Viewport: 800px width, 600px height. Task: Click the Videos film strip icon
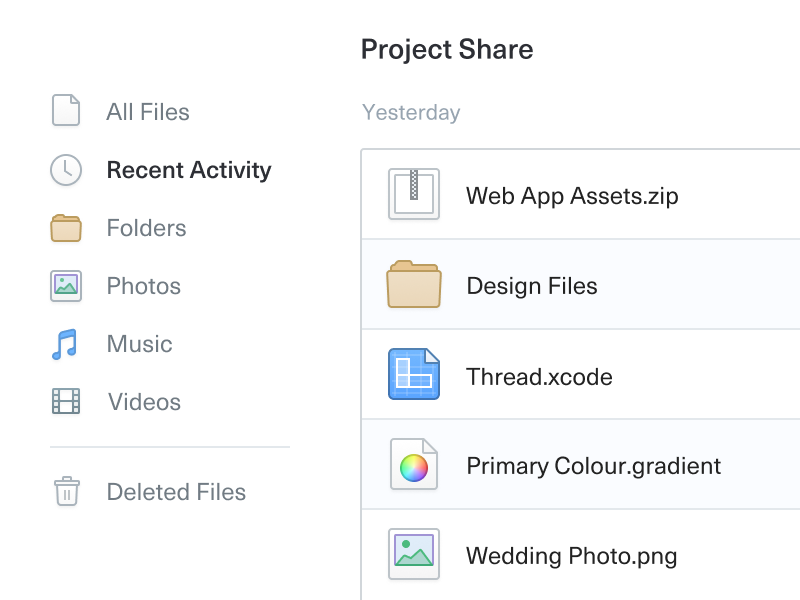point(66,402)
